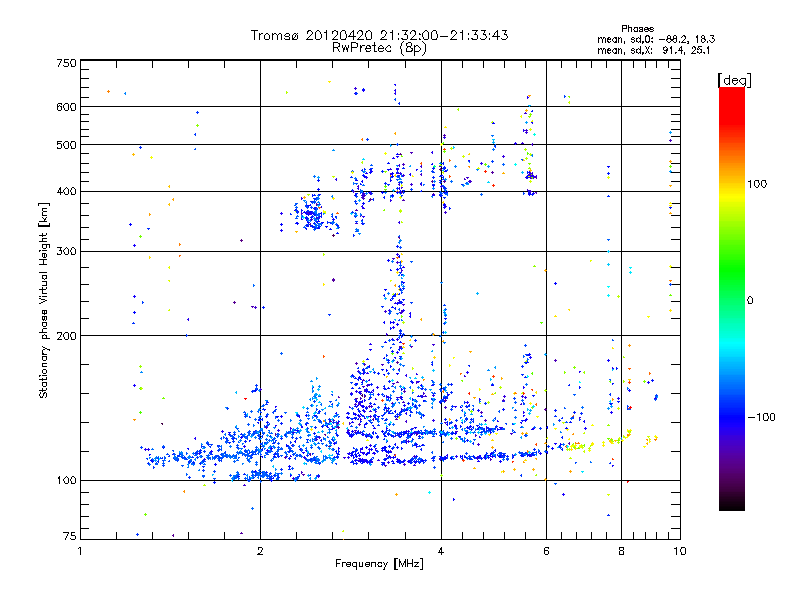800x600 pixels.
Task: Click the 'mean, sd,O: -88.2, 18.3' statistics line
Action: point(656,39)
